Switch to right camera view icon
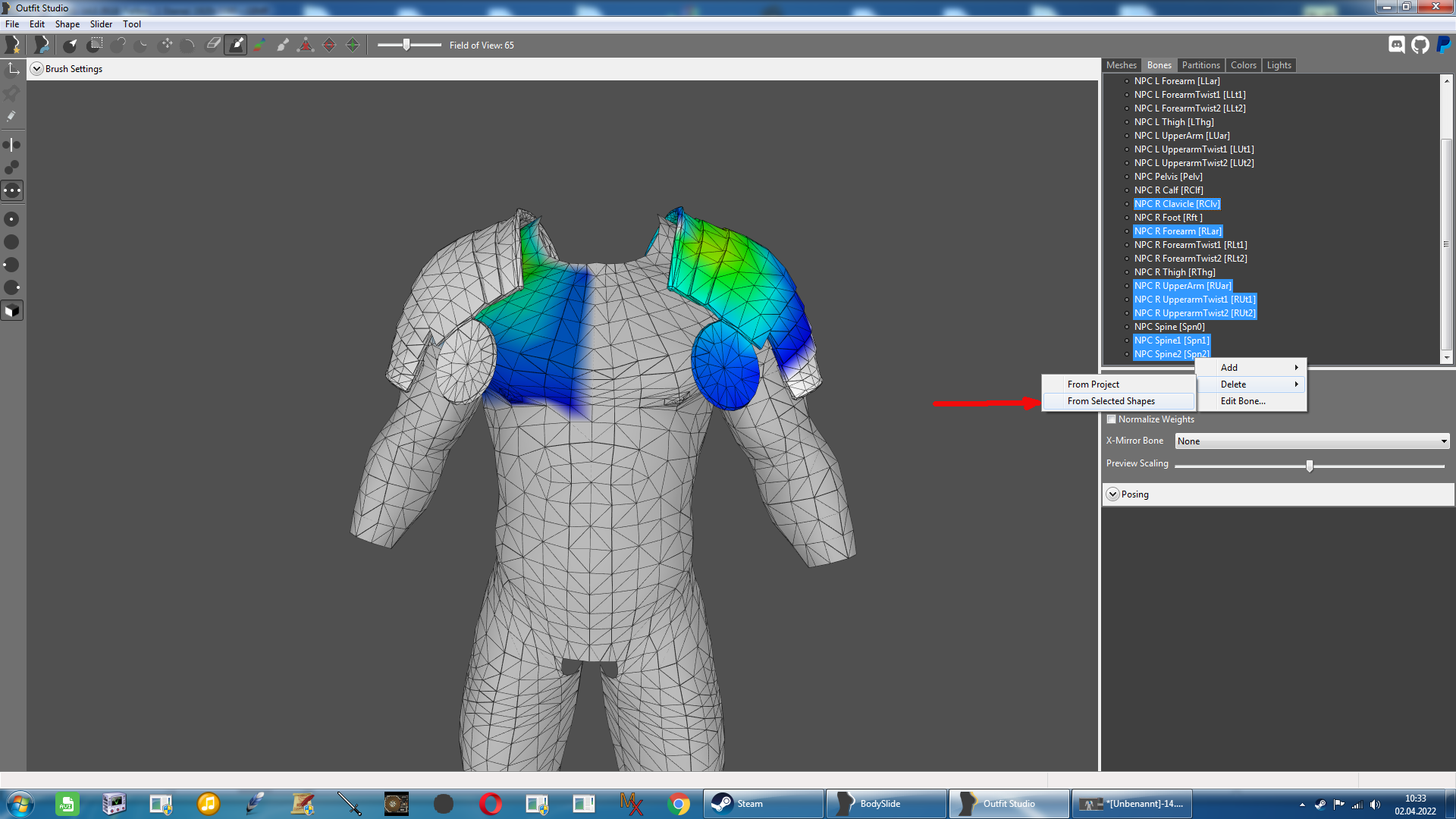The width and height of the screenshot is (1456, 819). 12,287
